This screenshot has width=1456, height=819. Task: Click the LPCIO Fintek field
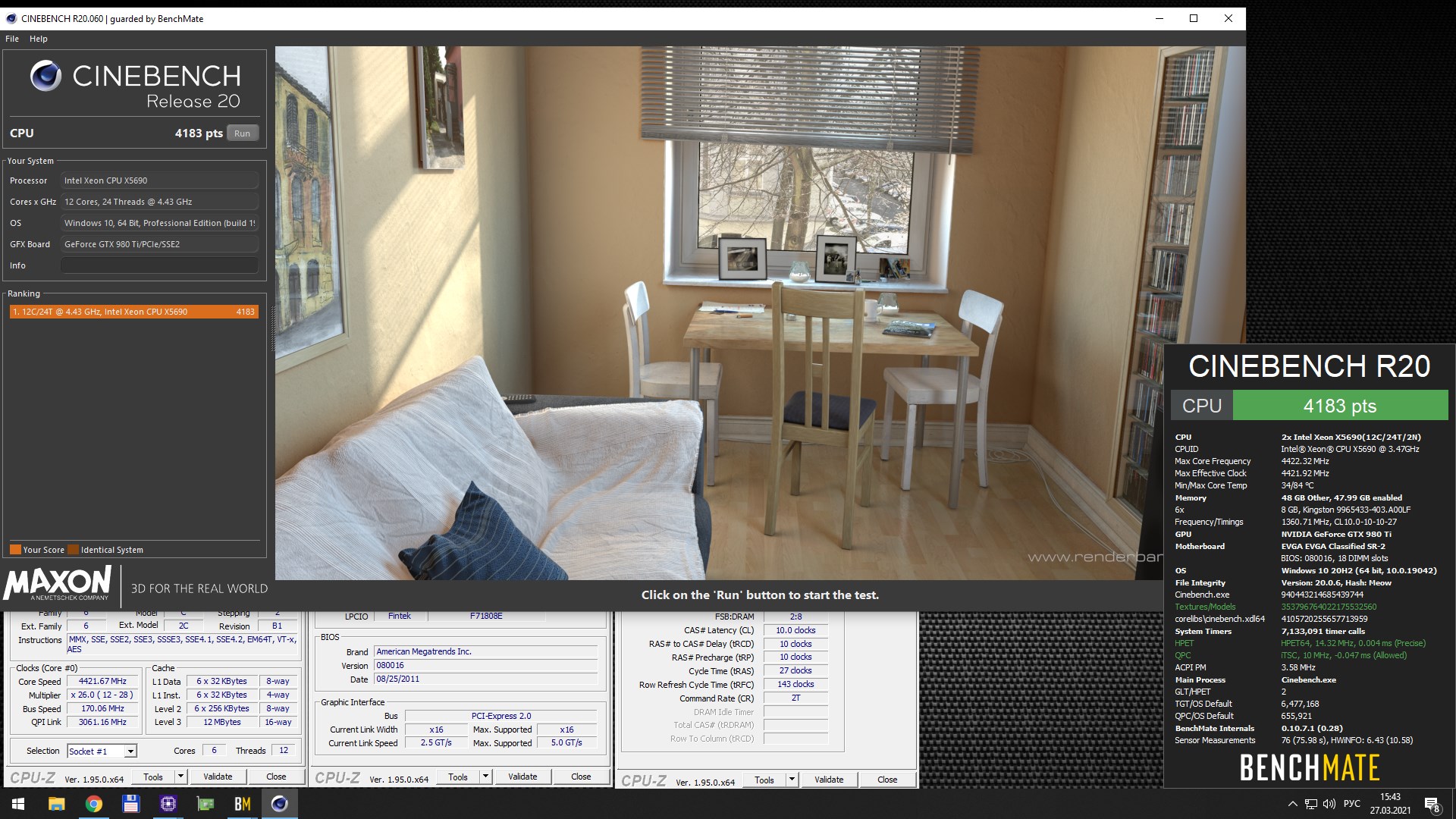point(400,617)
